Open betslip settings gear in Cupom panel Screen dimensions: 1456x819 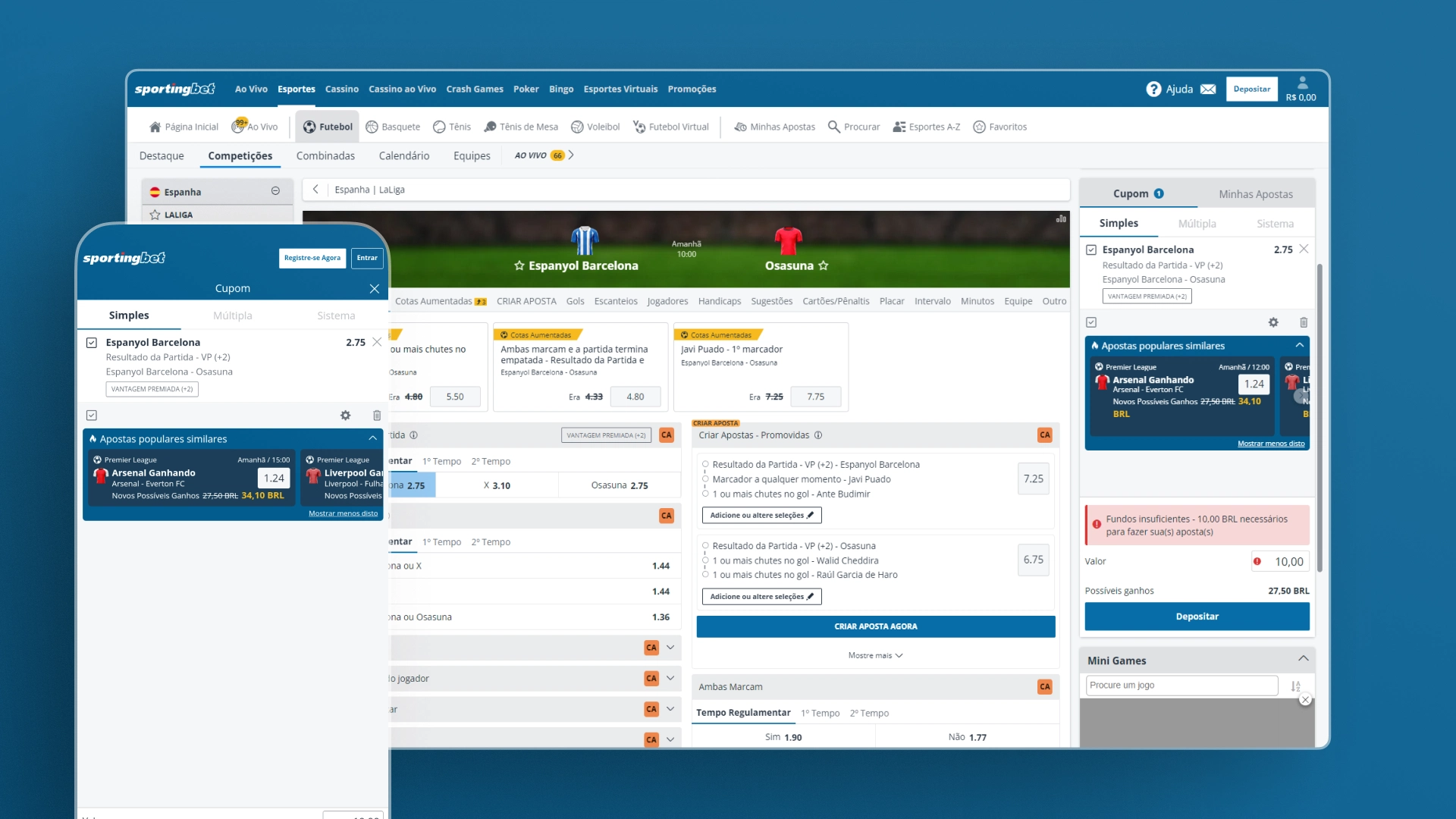tap(1273, 322)
